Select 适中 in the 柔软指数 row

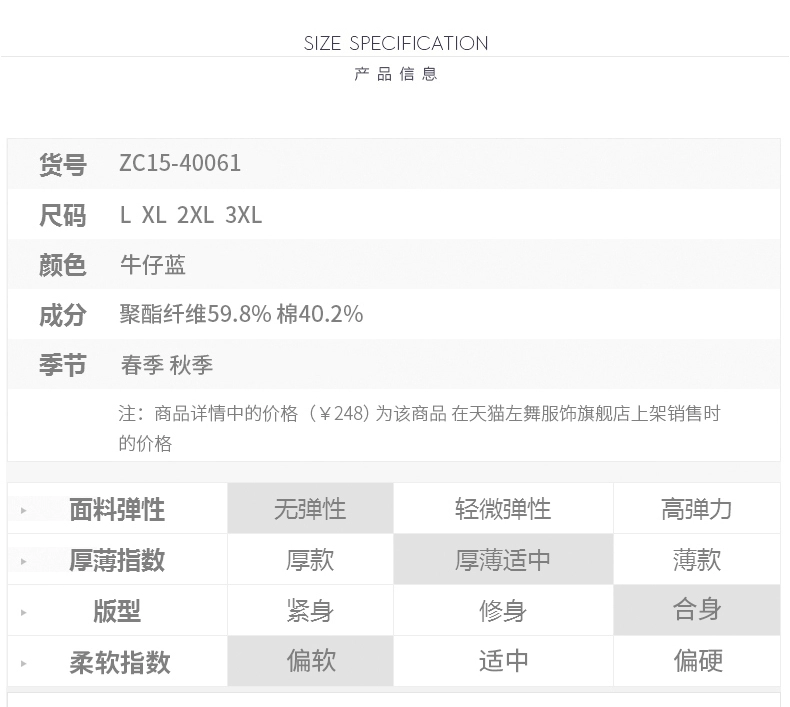click(x=503, y=661)
